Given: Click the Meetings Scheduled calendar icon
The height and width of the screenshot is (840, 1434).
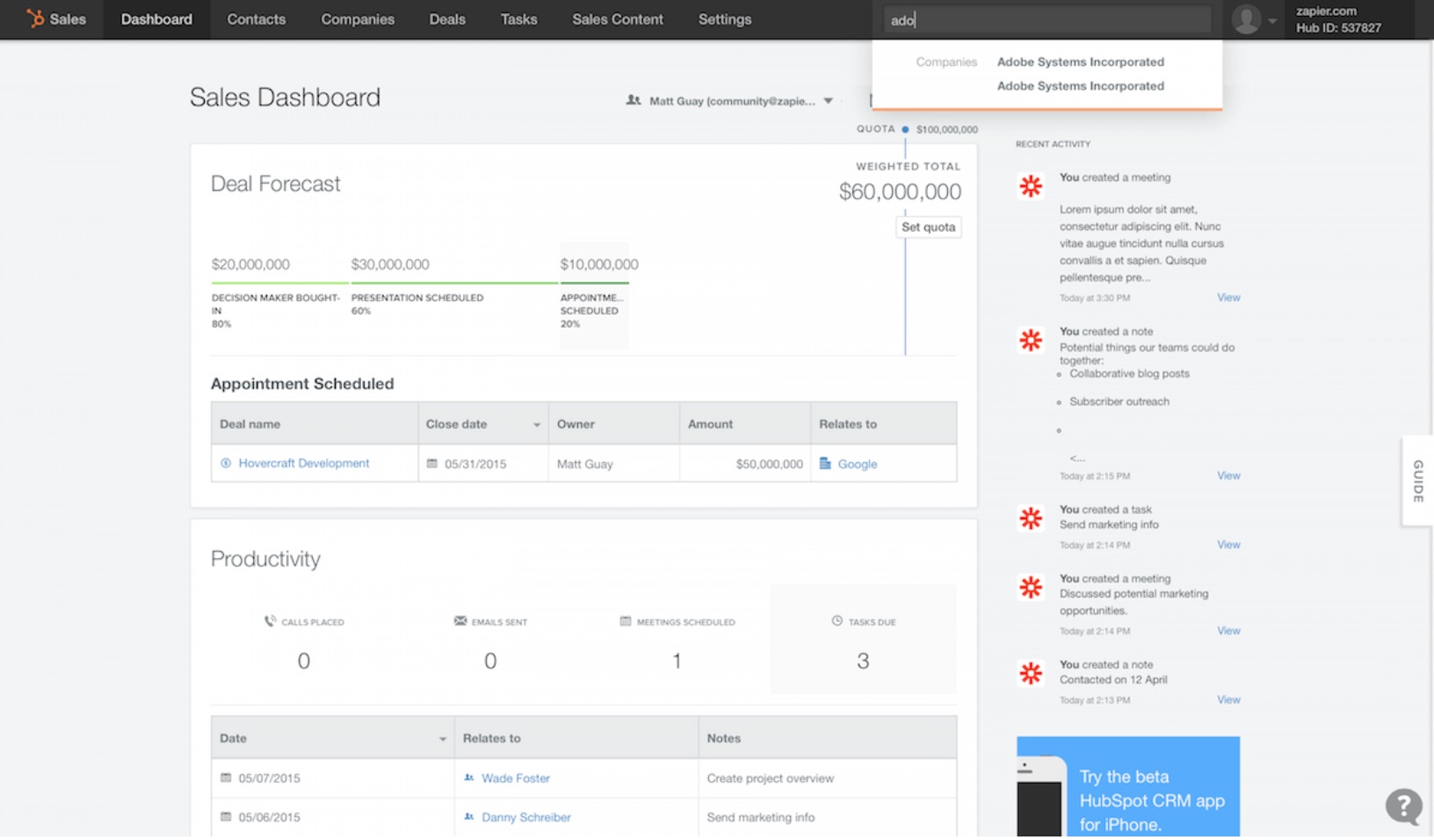Looking at the screenshot, I should 626,621.
